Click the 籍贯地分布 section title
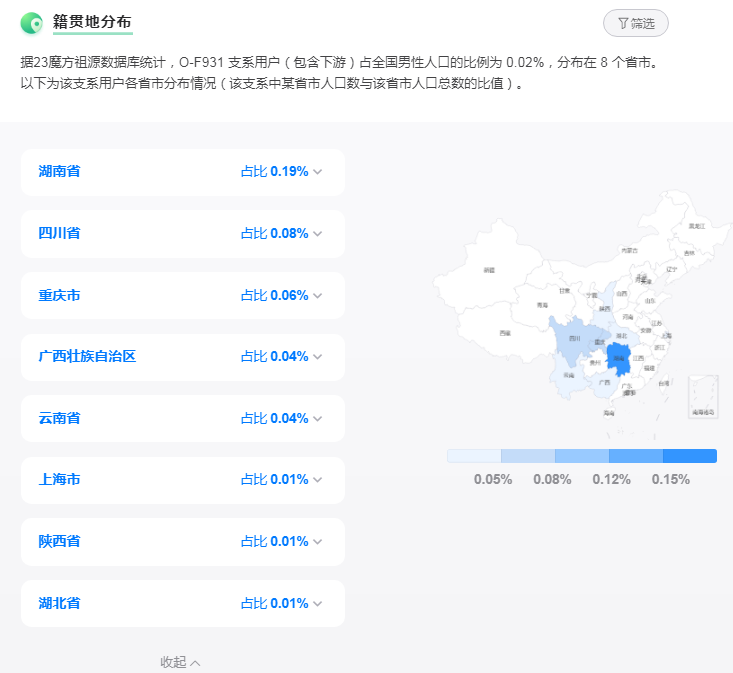The height and width of the screenshot is (673, 733). [92, 22]
